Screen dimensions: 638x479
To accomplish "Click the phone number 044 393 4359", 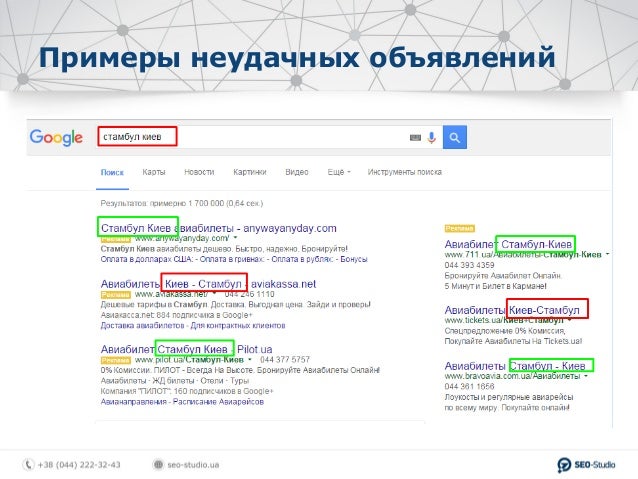I will click(x=469, y=265).
